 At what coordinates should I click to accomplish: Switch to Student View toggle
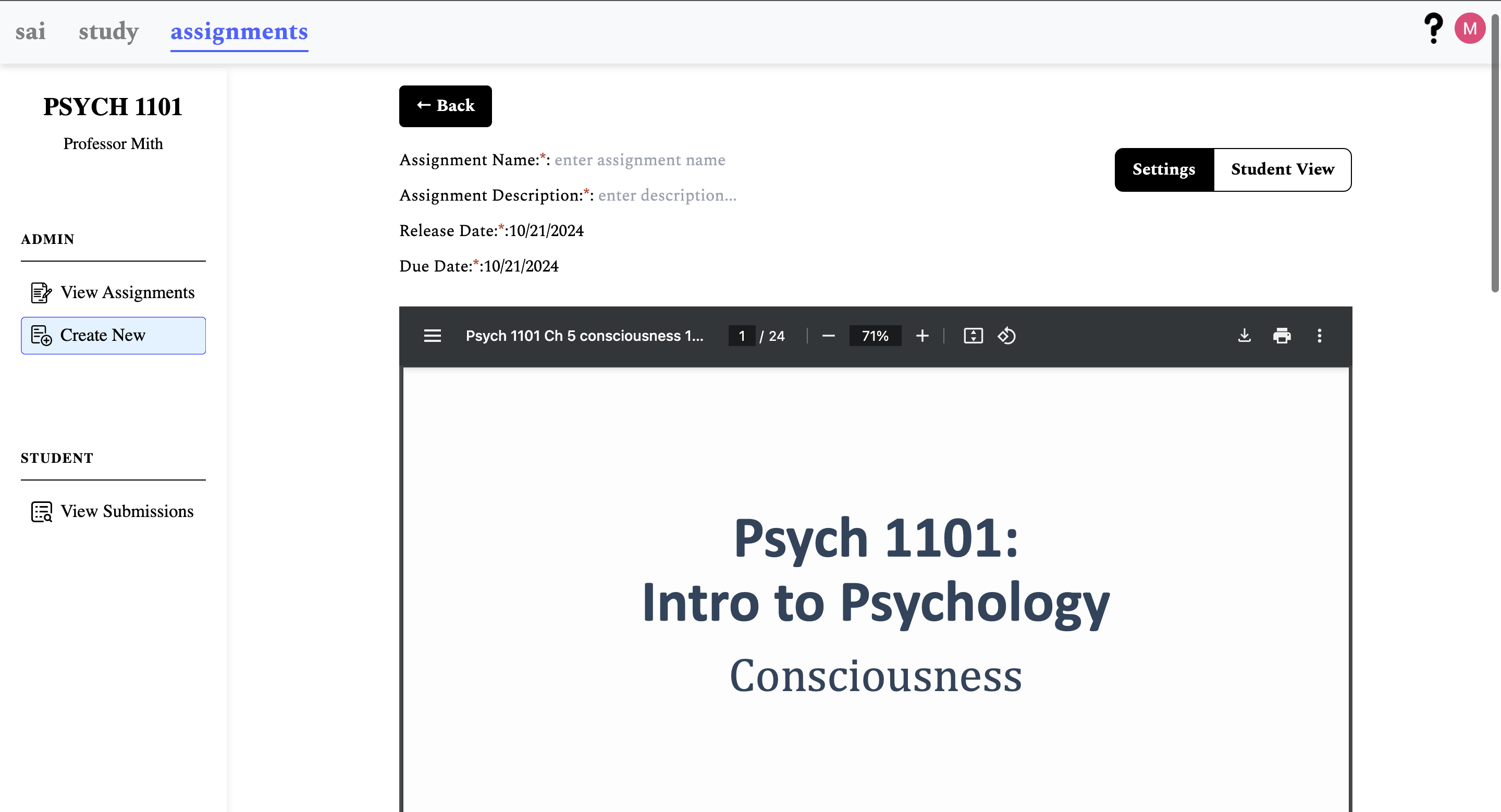tap(1282, 169)
